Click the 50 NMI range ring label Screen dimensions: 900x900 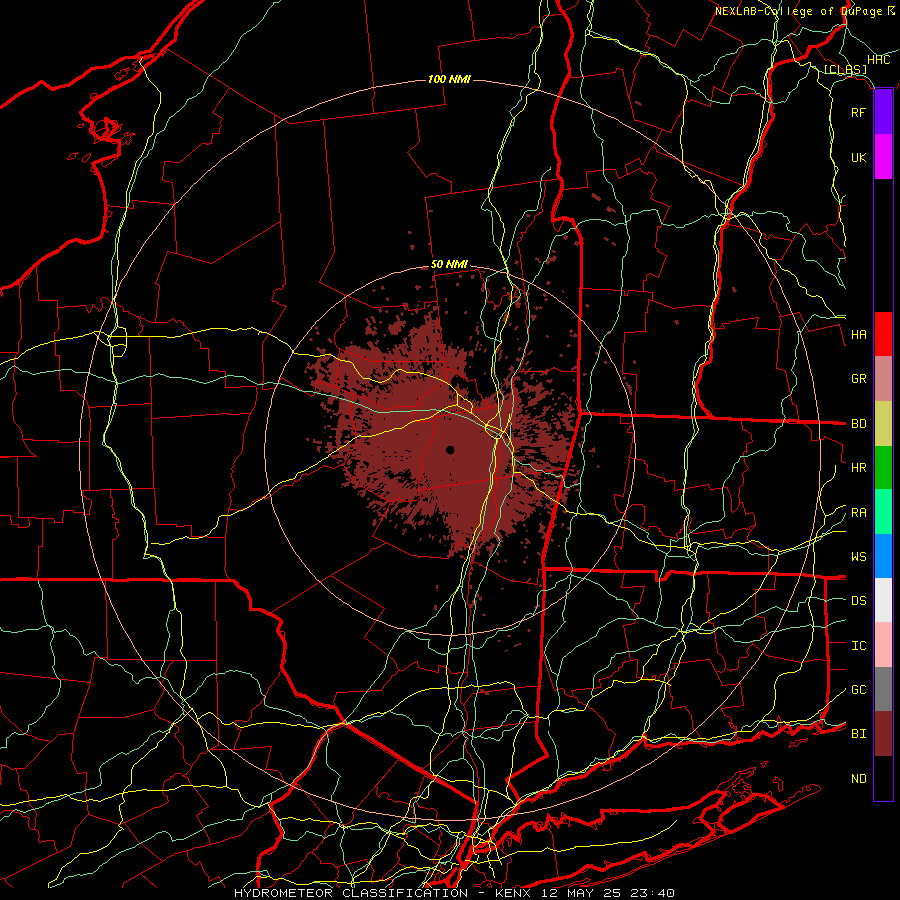pyautogui.click(x=449, y=265)
